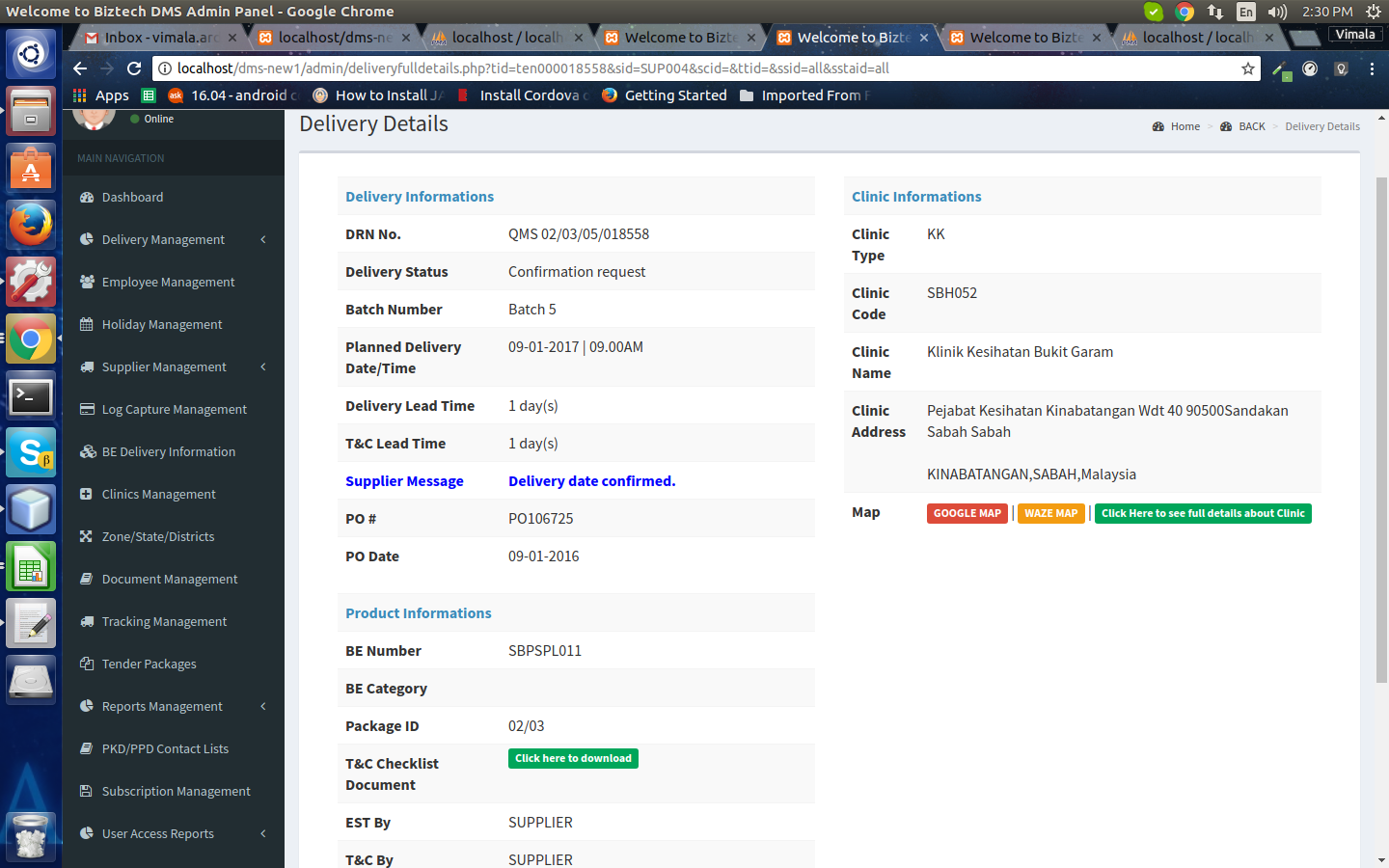Reload the page with browser refresh
Viewport: 1389px width, 868px height.
tap(134, 68)
